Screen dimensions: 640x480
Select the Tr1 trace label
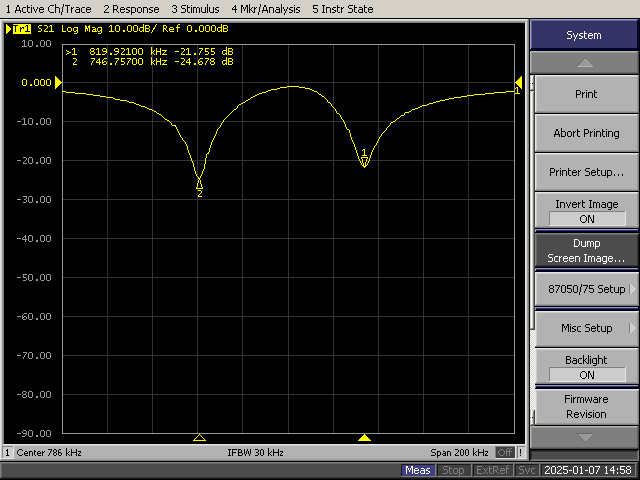[22, 29]
